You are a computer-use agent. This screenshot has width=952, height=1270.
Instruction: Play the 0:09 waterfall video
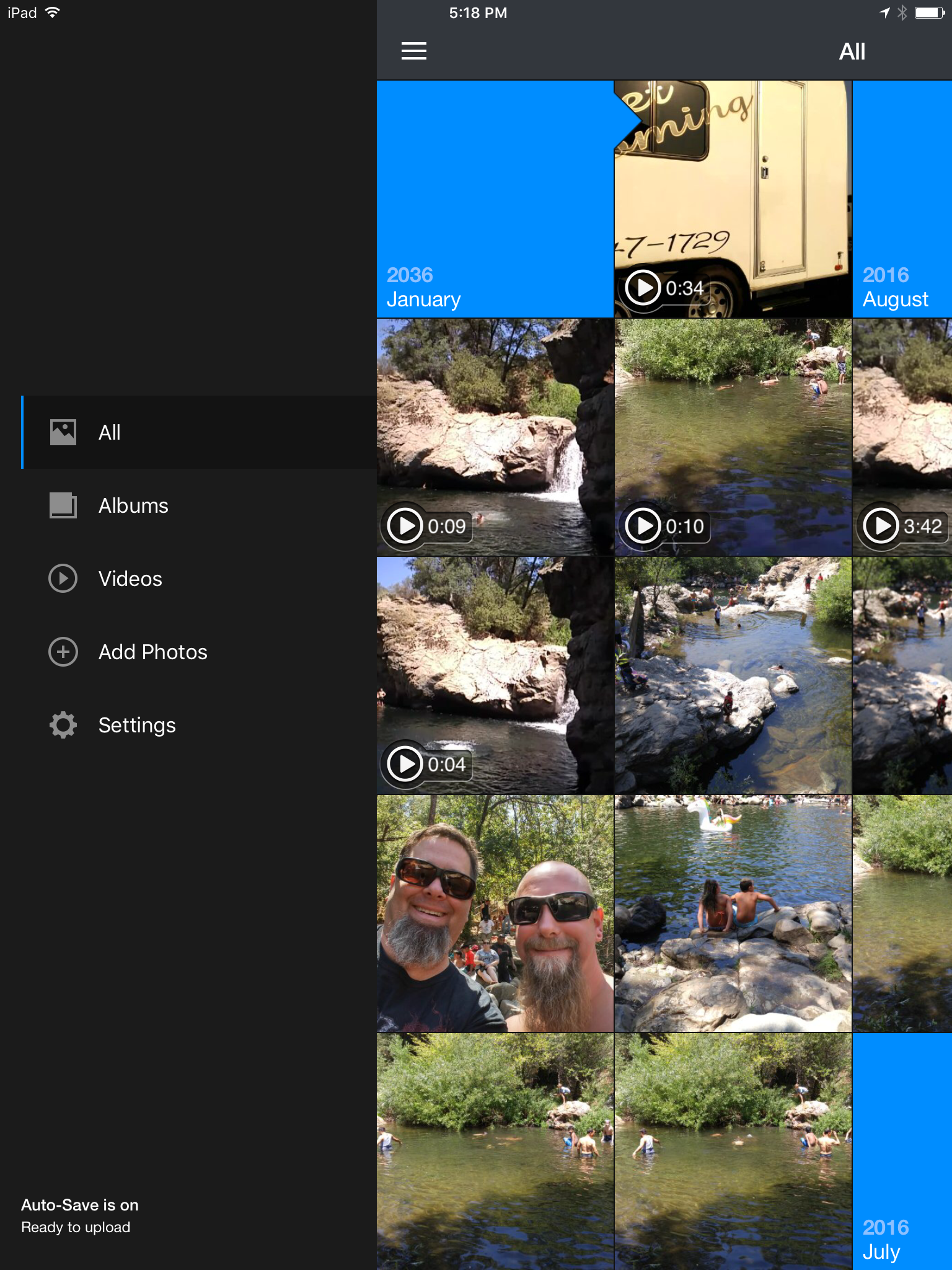click(495, 437)
